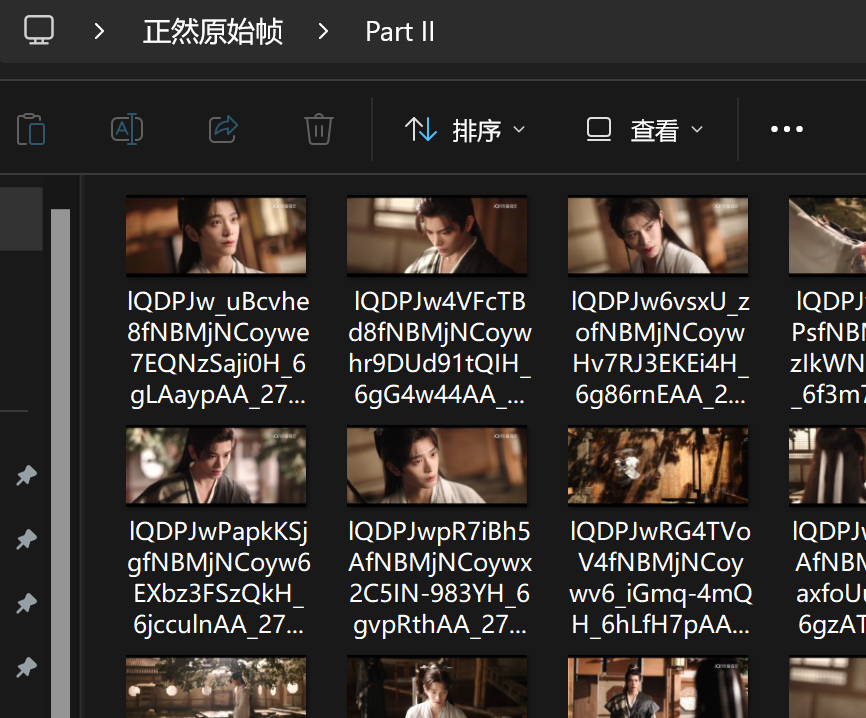This screenshot has height=718, width=866.
Task: Select thumbnail of IQDPJw6vsxU_z image
Action: [x=658, y=236]
